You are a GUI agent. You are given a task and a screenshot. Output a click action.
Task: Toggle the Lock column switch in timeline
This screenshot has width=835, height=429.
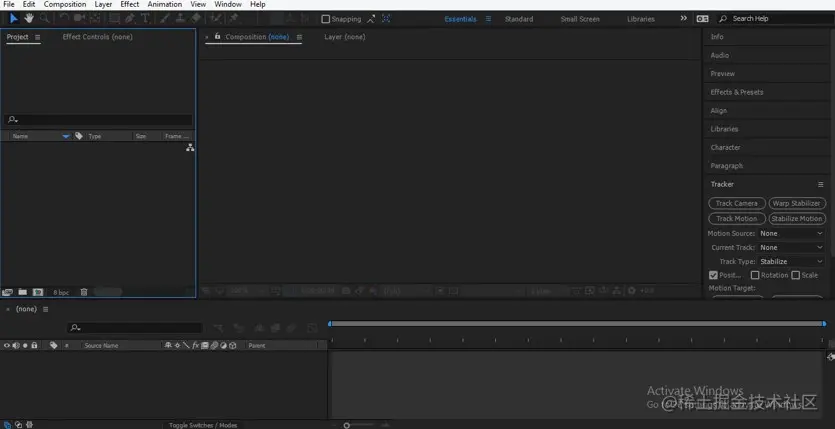pos(34,345)
